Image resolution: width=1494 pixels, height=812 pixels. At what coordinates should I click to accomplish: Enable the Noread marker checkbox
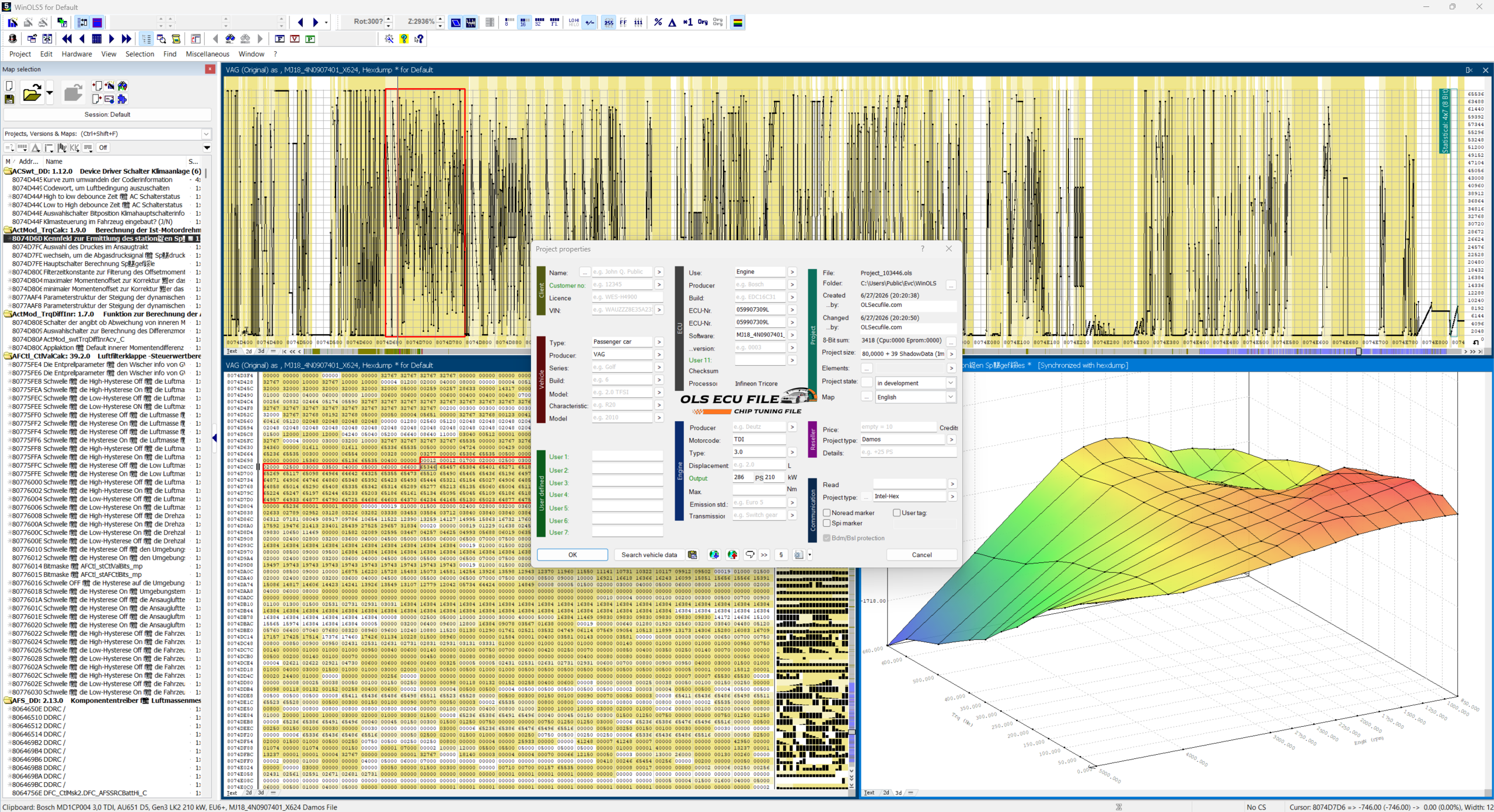tap(826, 513)
